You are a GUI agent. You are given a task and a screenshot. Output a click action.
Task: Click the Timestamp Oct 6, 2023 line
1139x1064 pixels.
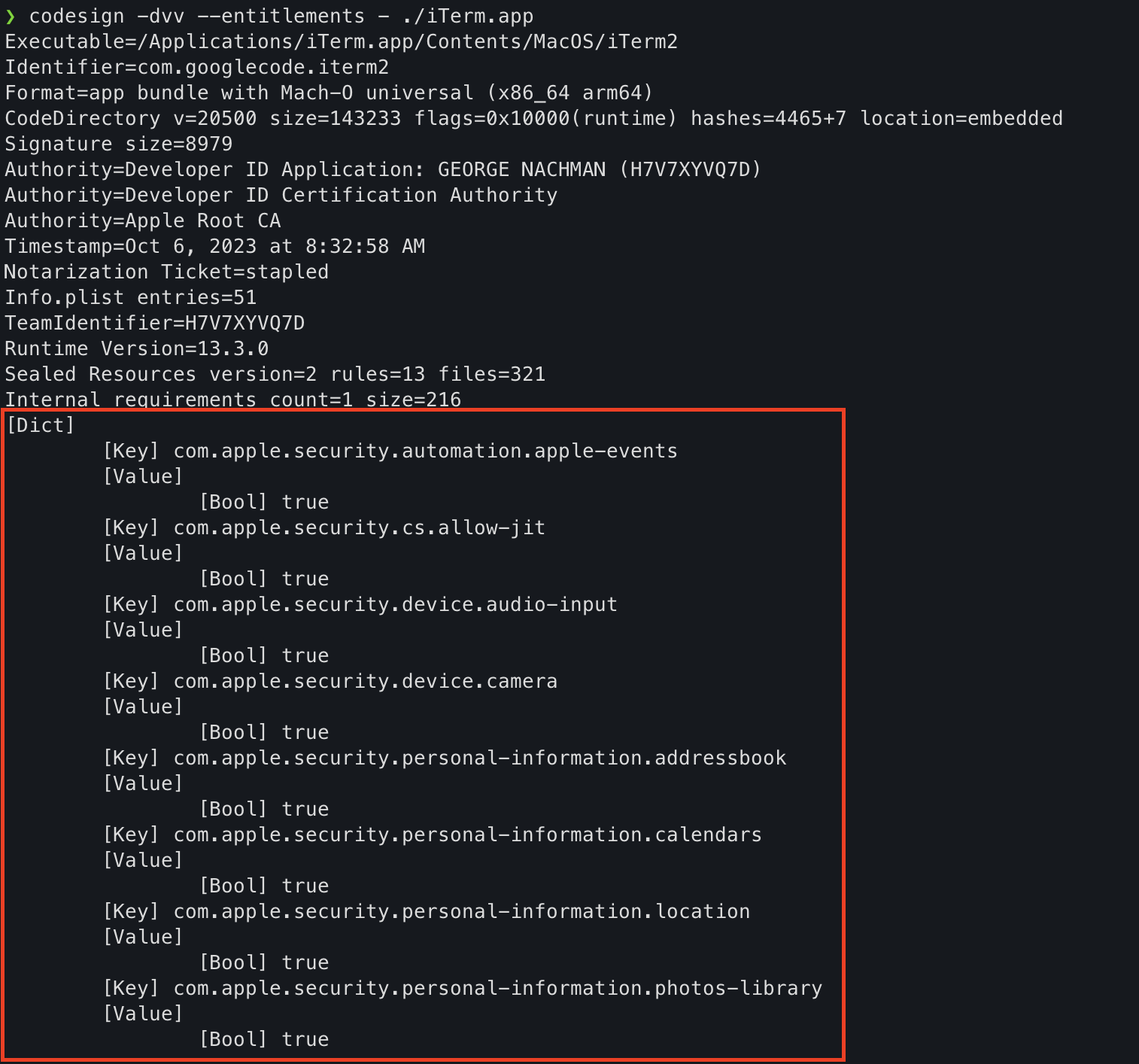215,247
